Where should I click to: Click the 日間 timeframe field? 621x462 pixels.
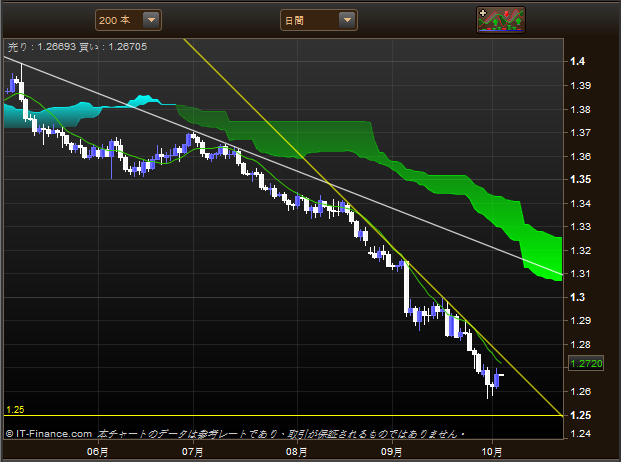[318, 20]
